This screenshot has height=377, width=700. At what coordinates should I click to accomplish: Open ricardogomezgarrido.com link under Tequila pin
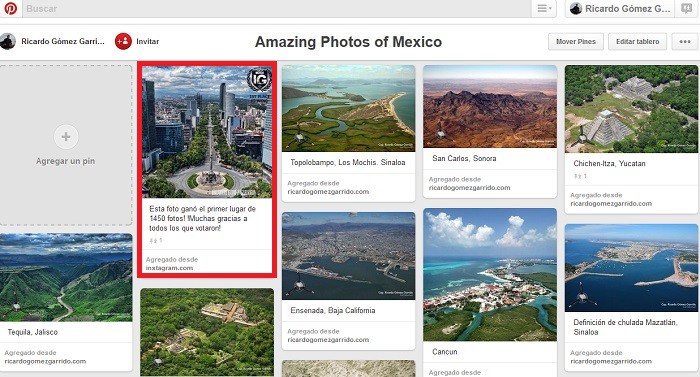click(x=45, y=361)
